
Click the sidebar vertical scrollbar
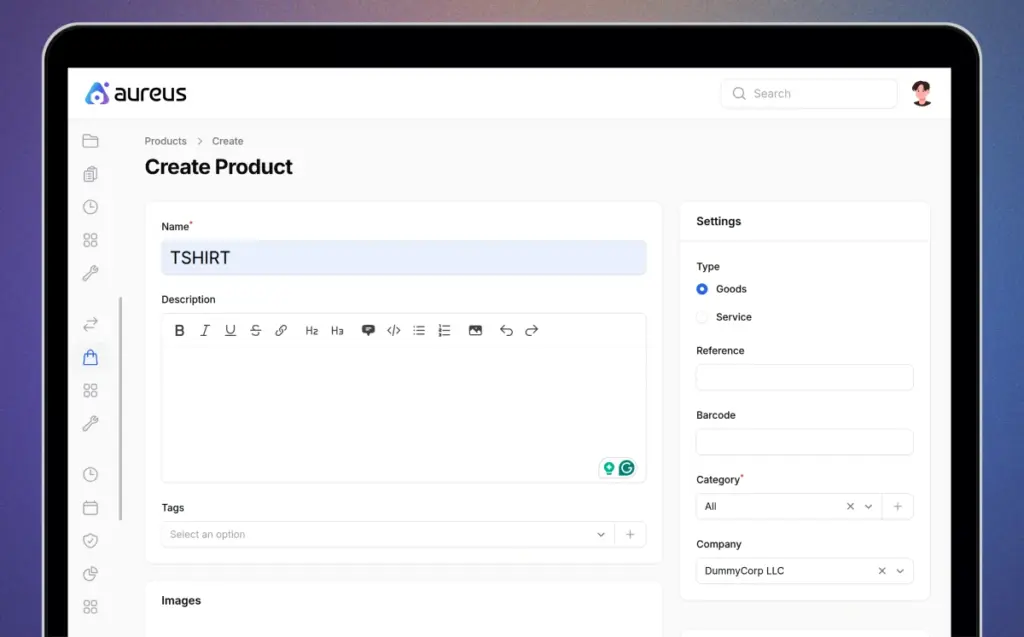pos(121,408)
